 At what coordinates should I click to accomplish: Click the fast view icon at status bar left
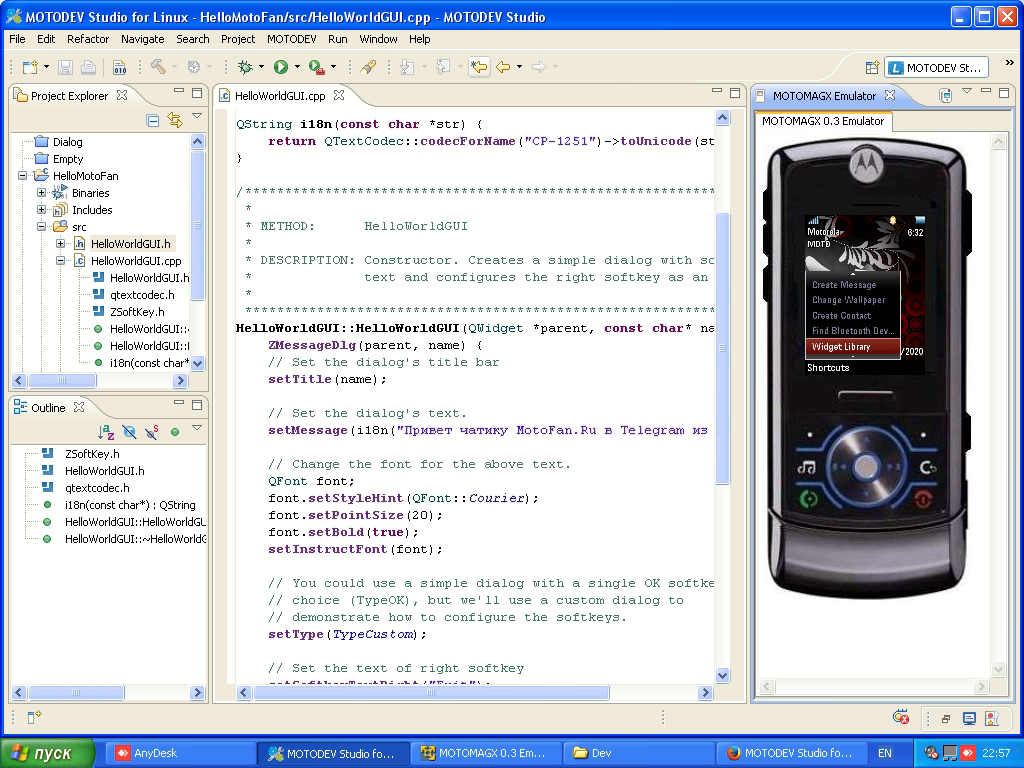34,717
